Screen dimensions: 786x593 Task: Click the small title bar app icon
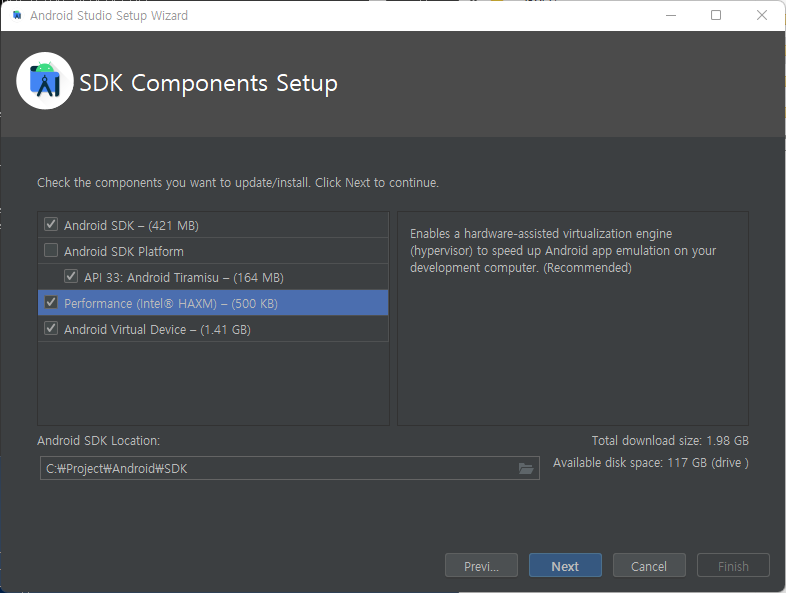tap(17, 16)
